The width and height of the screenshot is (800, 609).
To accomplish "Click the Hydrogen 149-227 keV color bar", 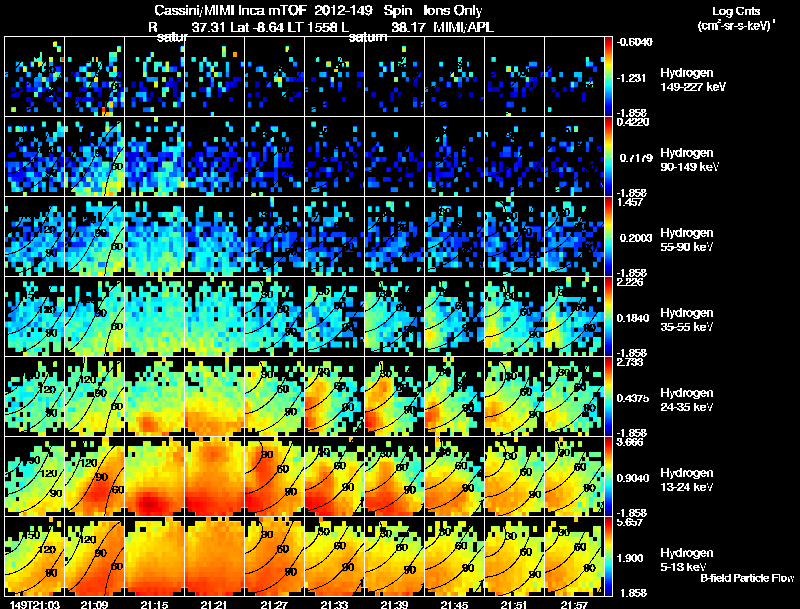I will [608, 77].
